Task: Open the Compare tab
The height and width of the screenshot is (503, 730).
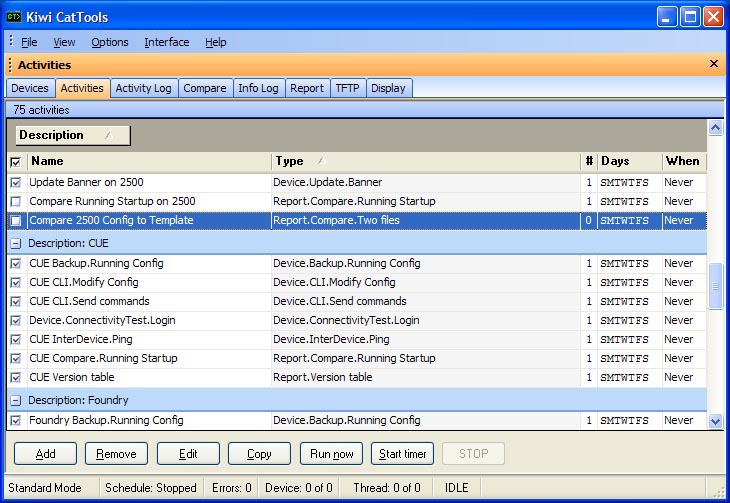Action: point(205,88)
